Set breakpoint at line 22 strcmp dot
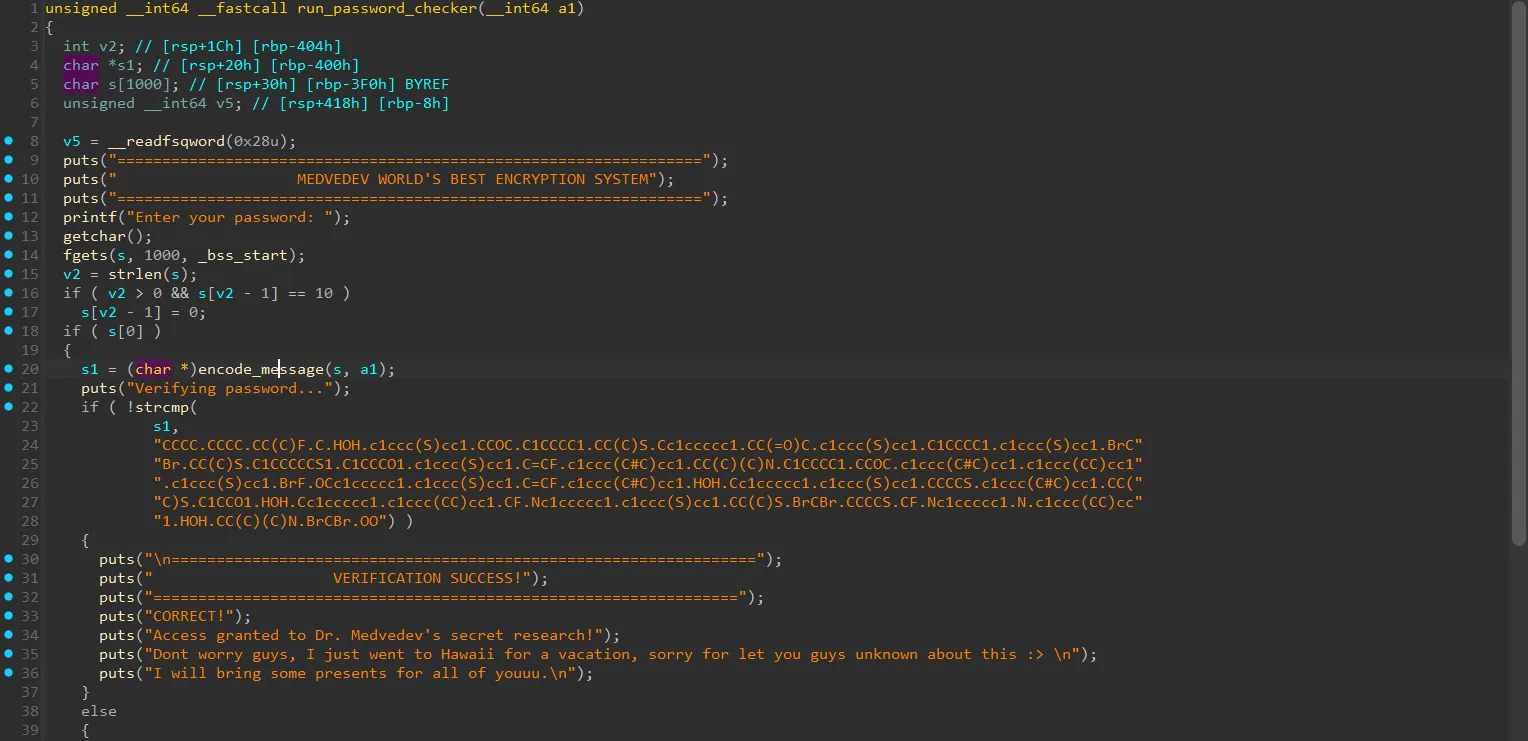This screenshot has height=741, width=1528. click(x=9, y=407)
